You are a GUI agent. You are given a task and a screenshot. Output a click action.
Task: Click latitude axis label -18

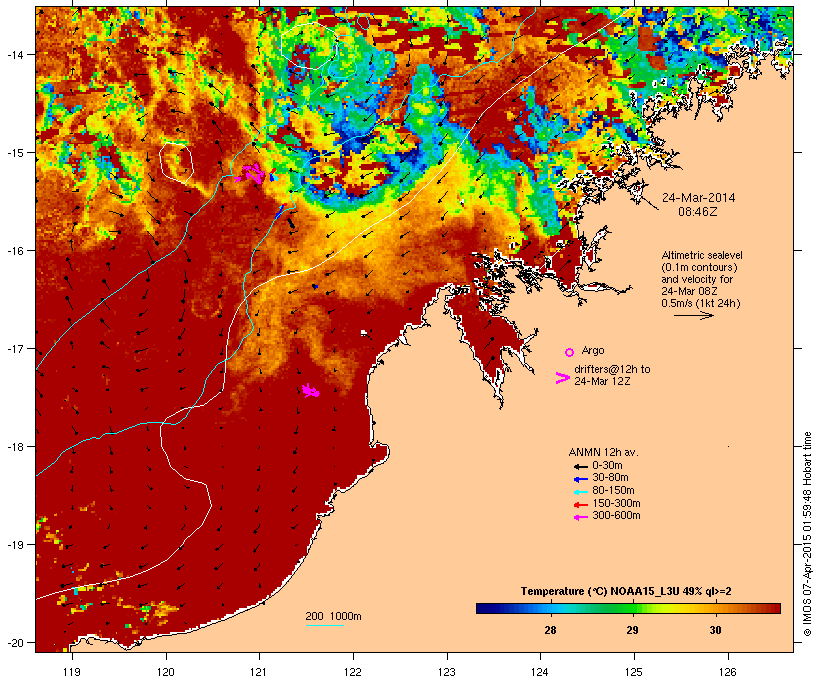(x=14, y=447)
